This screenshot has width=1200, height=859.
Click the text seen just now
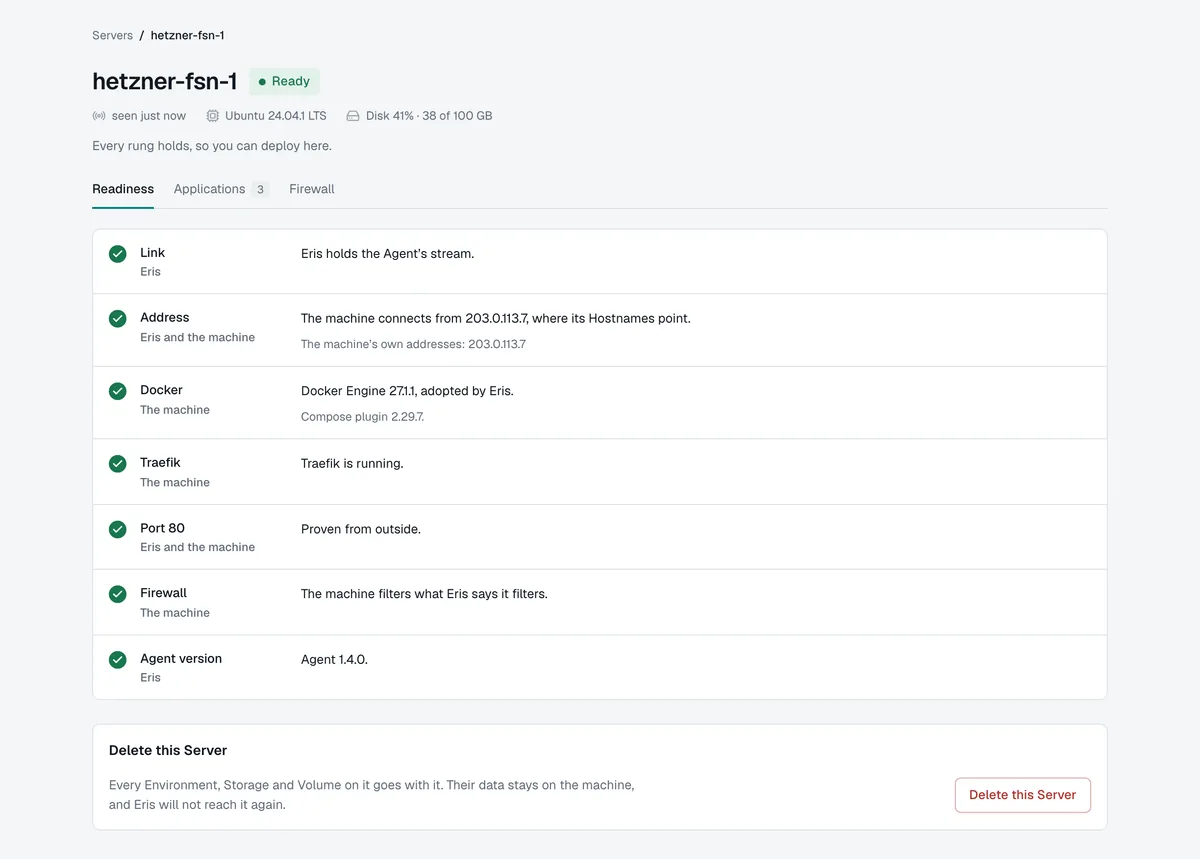coord(149,116)
